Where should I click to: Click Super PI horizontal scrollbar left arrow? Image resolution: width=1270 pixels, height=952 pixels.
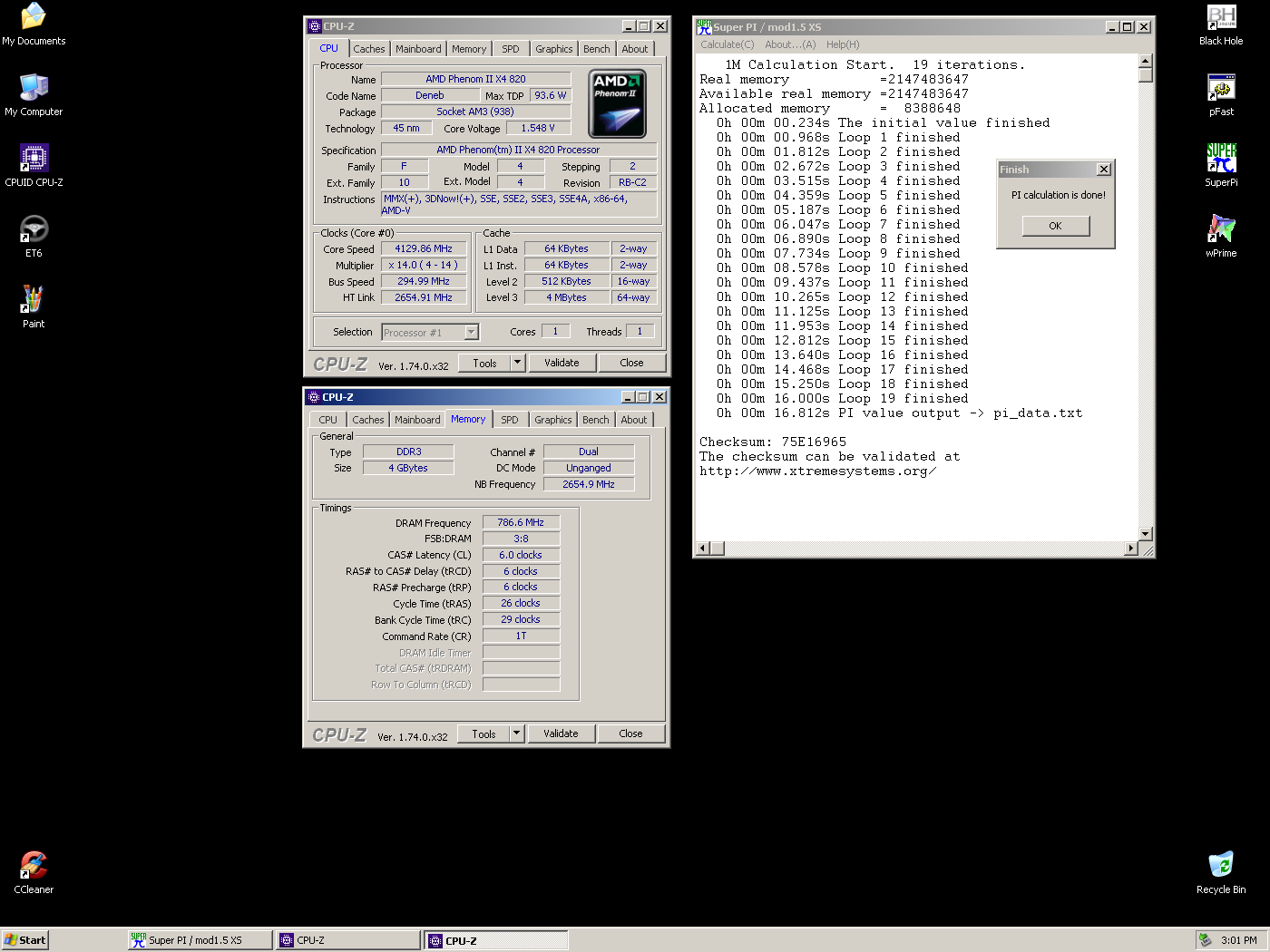pyautogui.click(x=702, y=549)
